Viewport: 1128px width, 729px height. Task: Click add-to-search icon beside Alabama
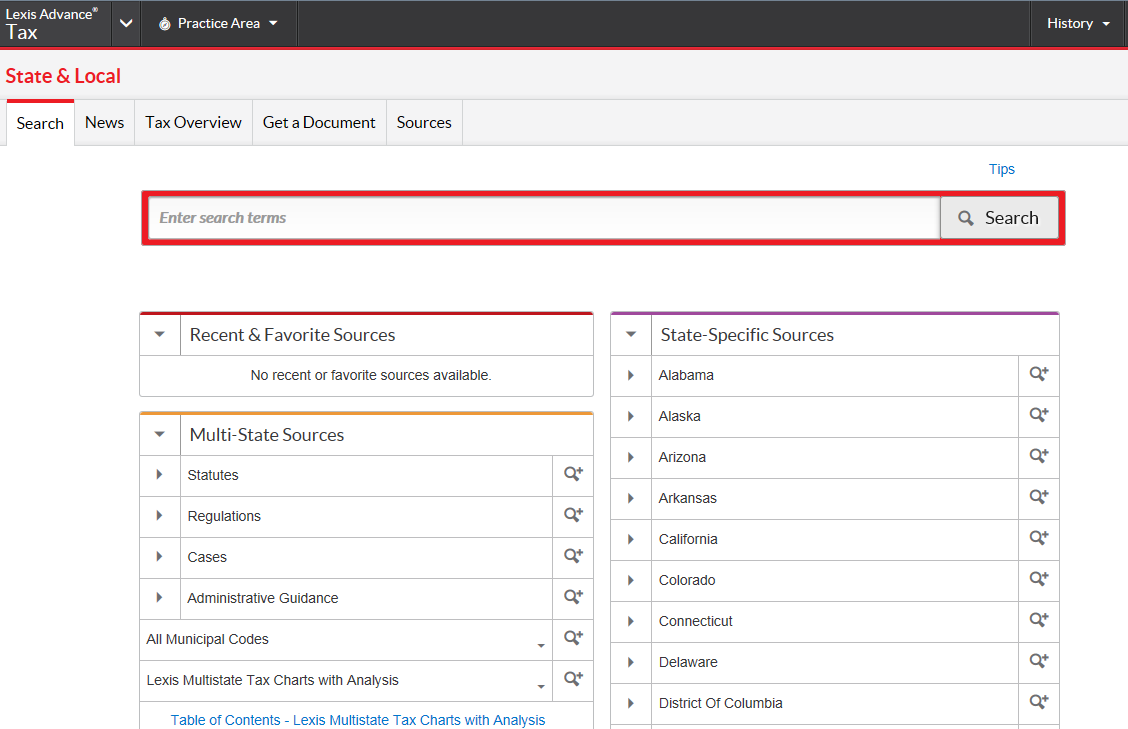click(1039, 375)
